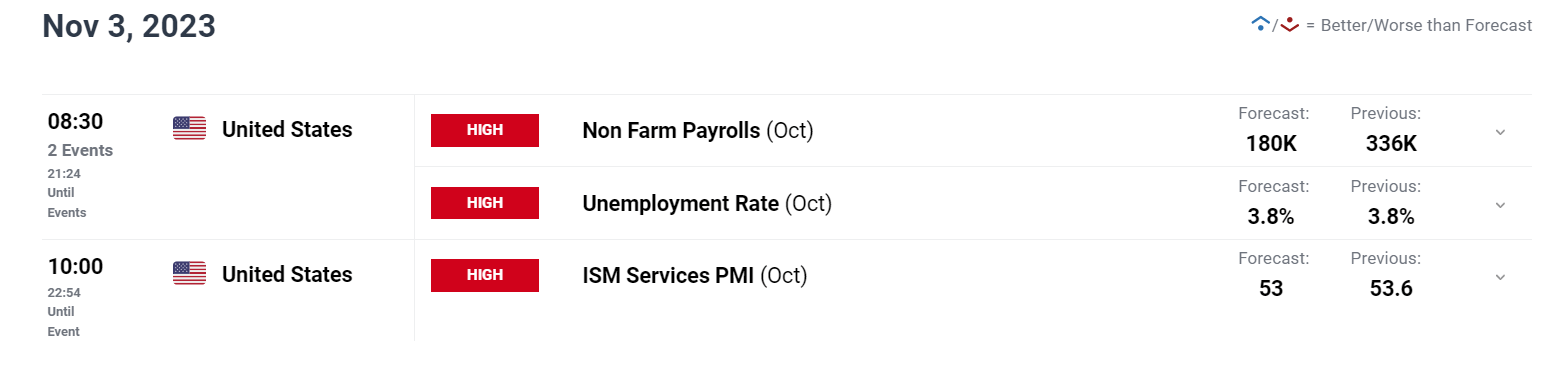Click the HIGH badge for Unemployment Rate
The height and width of the screenshot is (367, 1556).
(485, 203)
